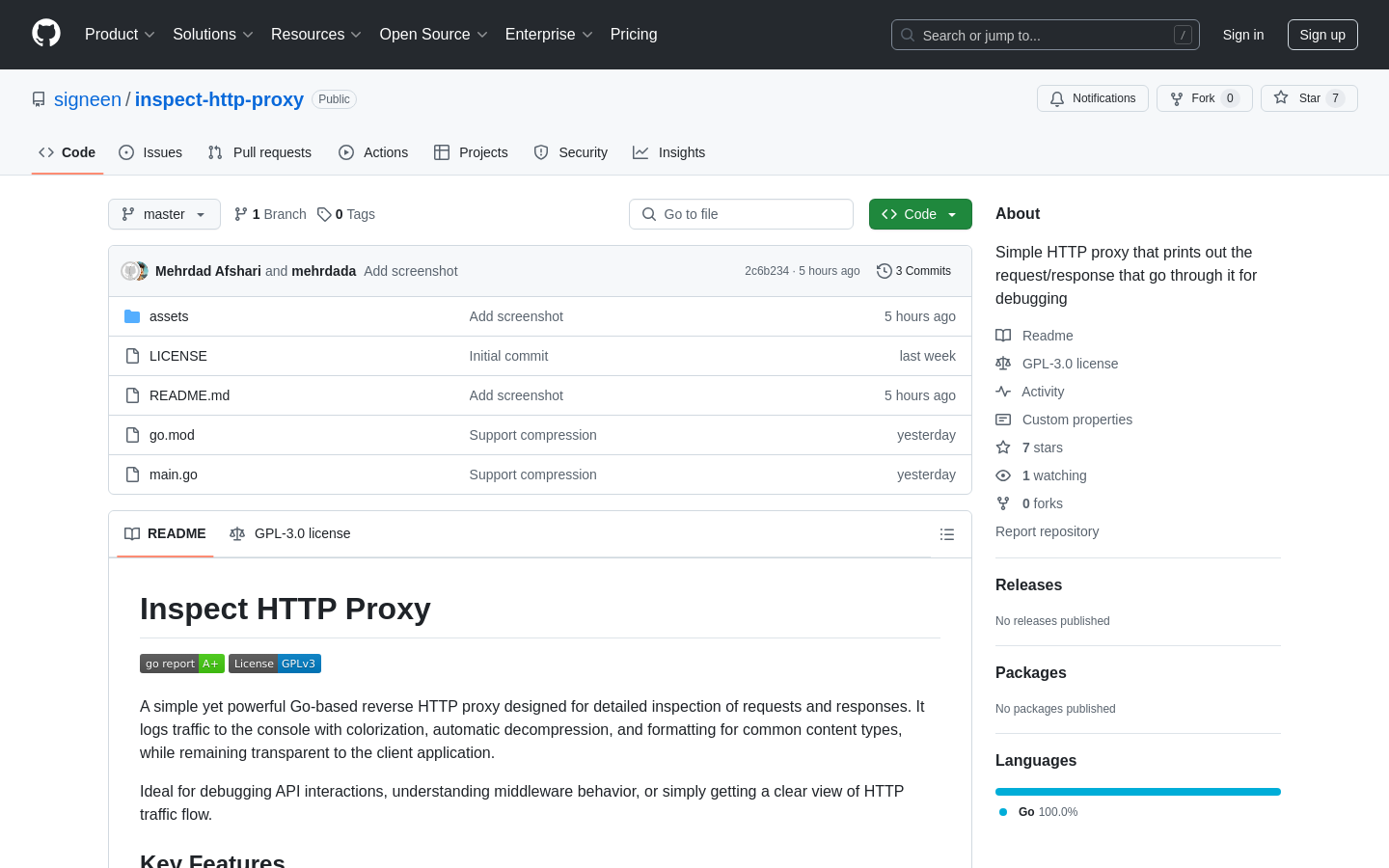Click the forks icon in About

pyautogui.click(x=1003, y=503)
